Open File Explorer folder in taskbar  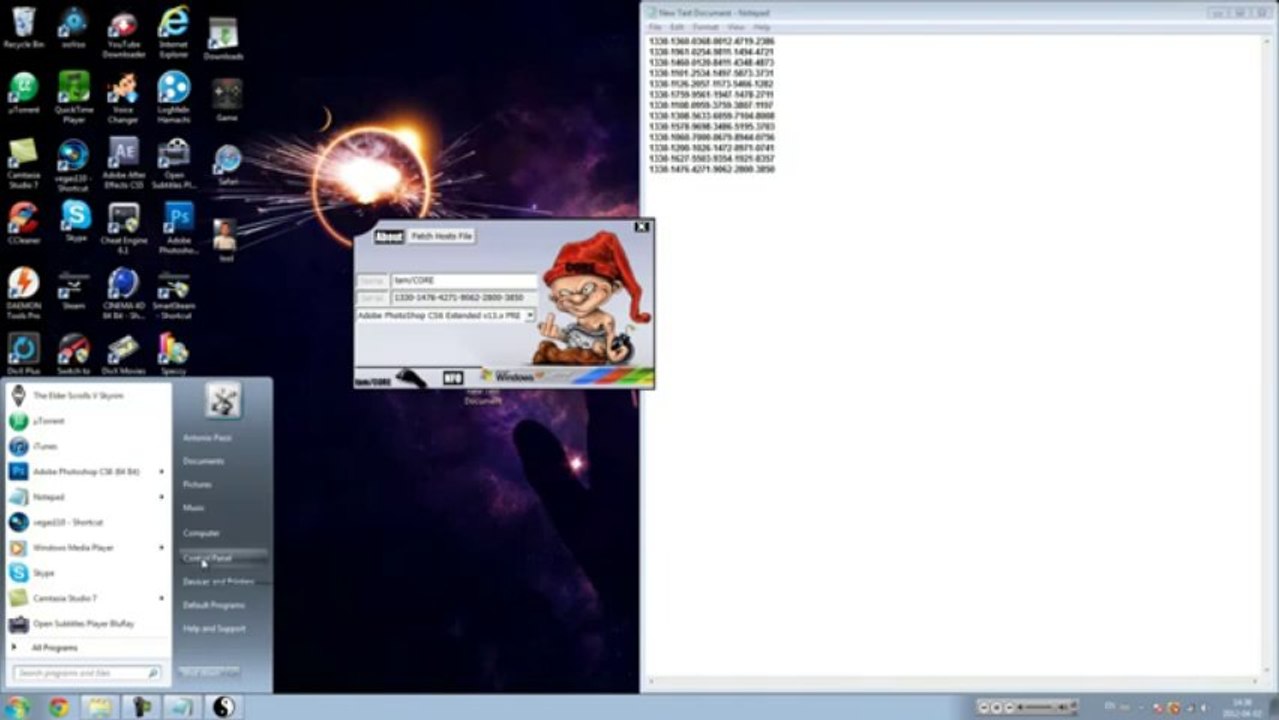[x=100, y=707]
